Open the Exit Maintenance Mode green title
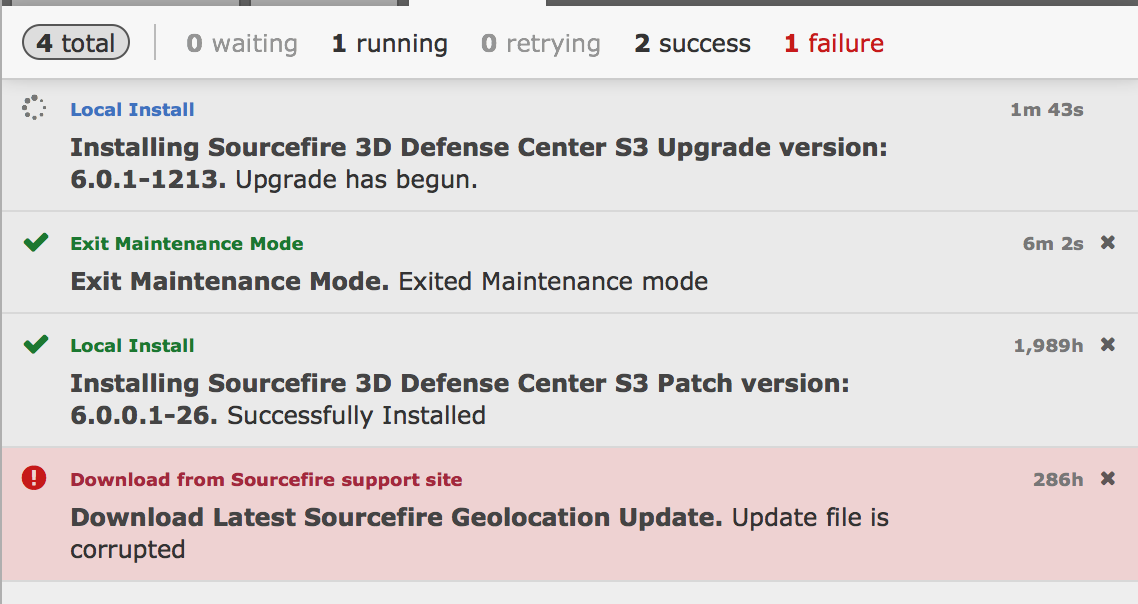This screenshot has width=1138, height=604. click(x=187, y=244)
